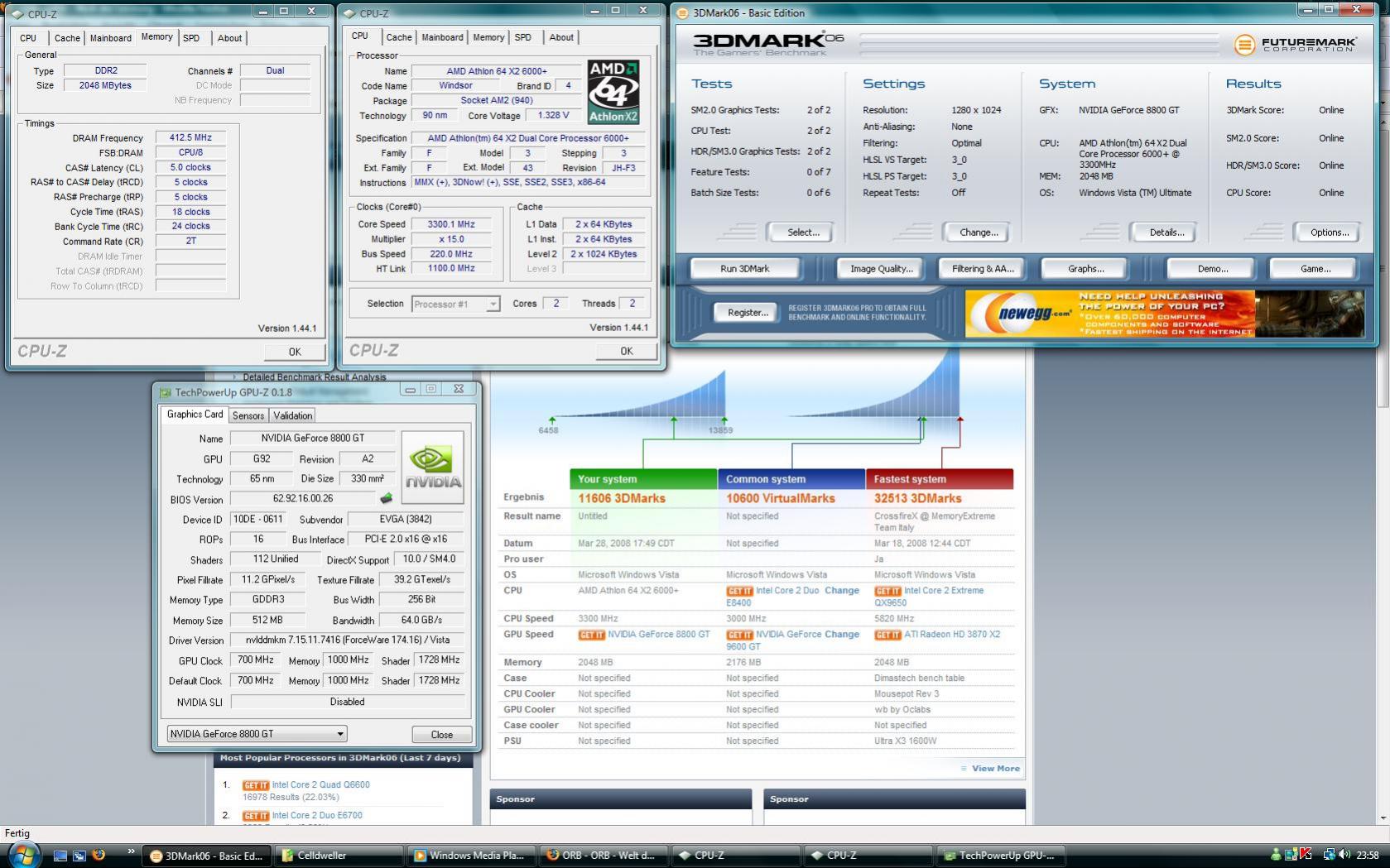1390x868 pixels.
Task: Click GET IT badge beside Intel Core 2 Extreme
Action: click(x=887, y=591)
